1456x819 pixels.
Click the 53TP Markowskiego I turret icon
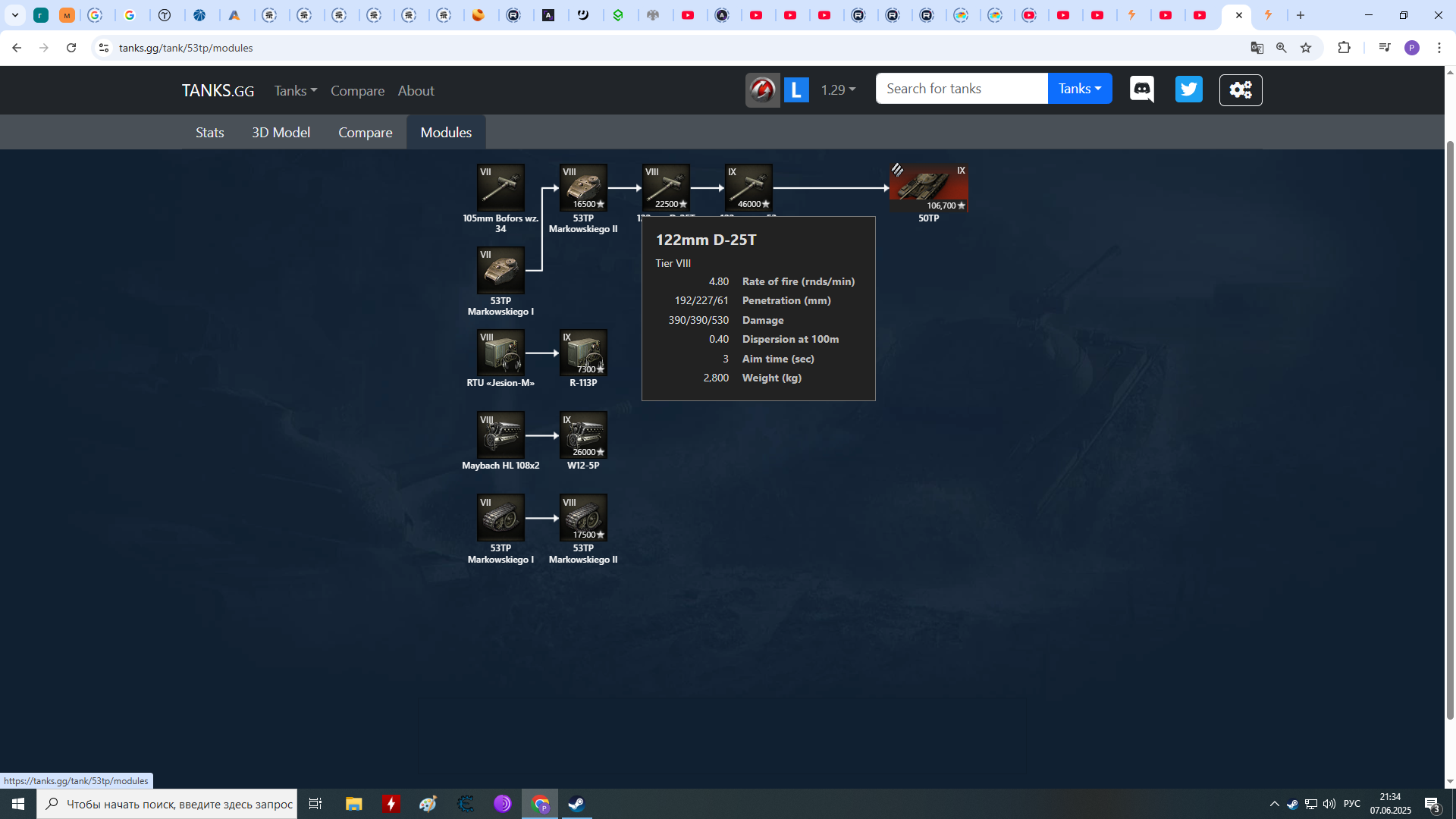(x=500, y=270)
